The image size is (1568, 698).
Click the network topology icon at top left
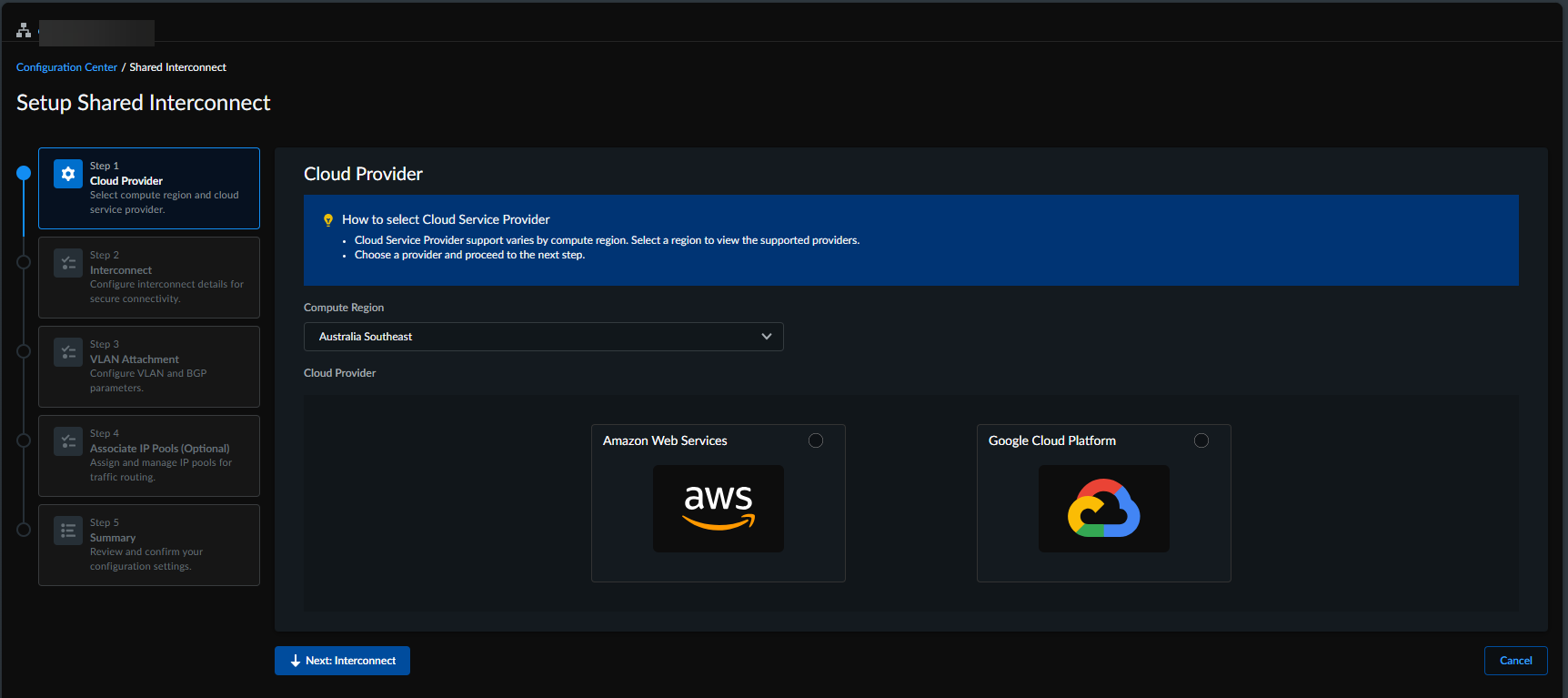24,30
